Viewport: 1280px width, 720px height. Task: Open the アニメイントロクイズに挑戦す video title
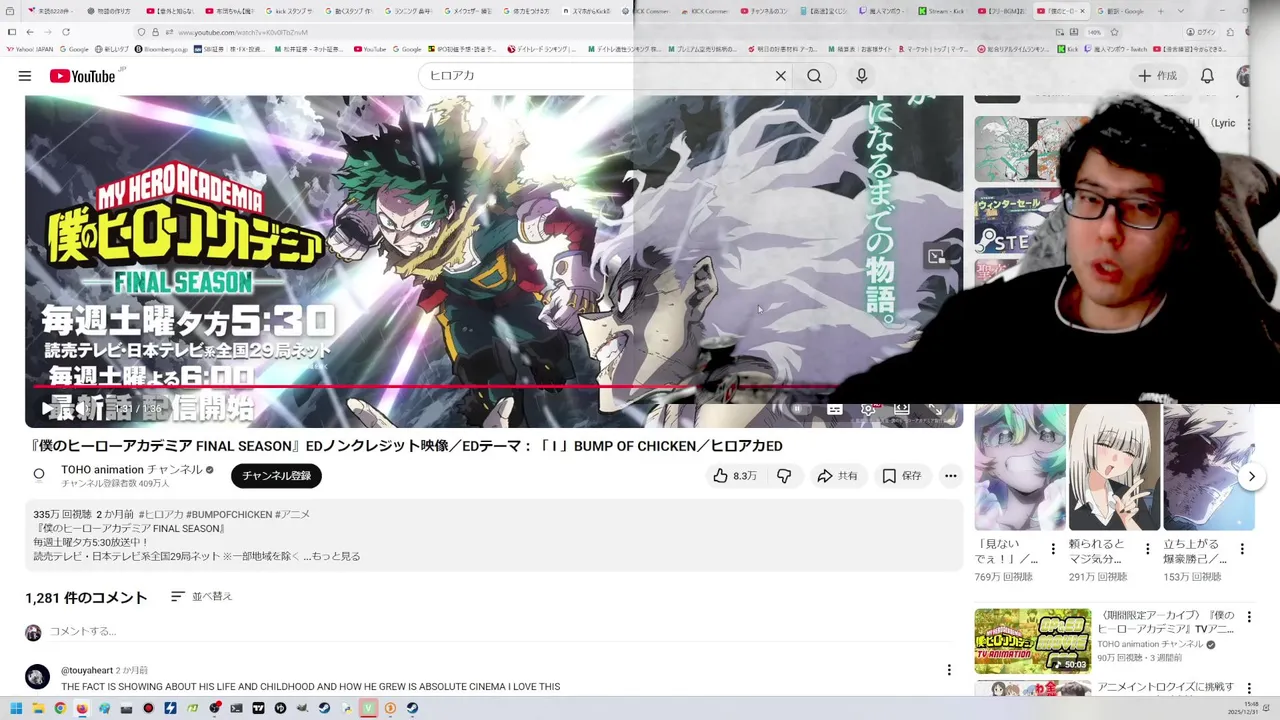tap(1166, 688)
